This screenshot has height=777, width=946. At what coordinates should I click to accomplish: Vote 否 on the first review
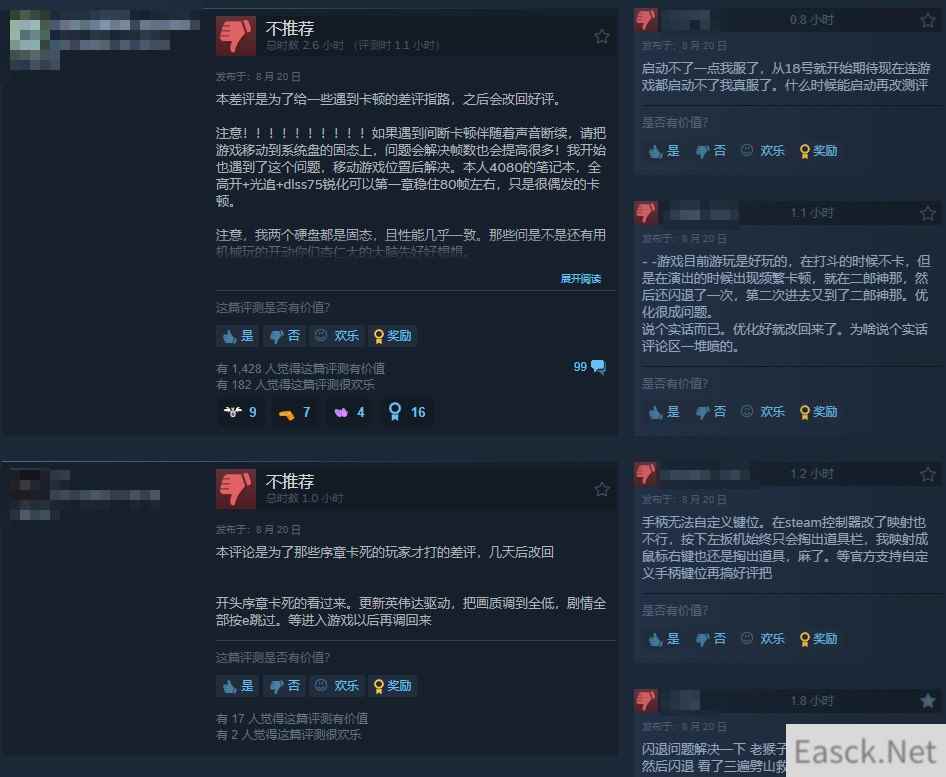(x=285, y=336)
